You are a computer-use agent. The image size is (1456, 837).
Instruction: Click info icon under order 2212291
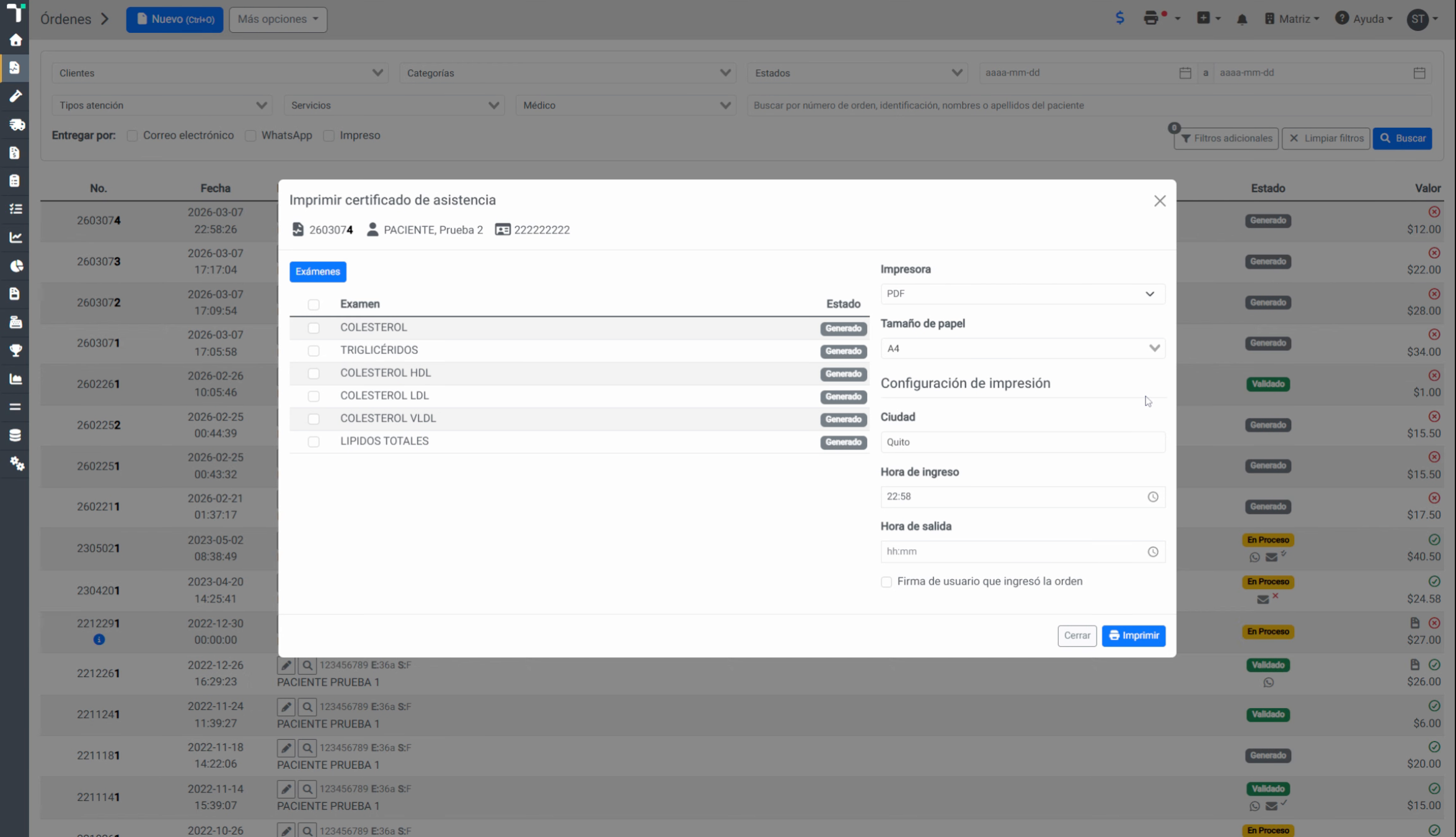click(99, 639)
